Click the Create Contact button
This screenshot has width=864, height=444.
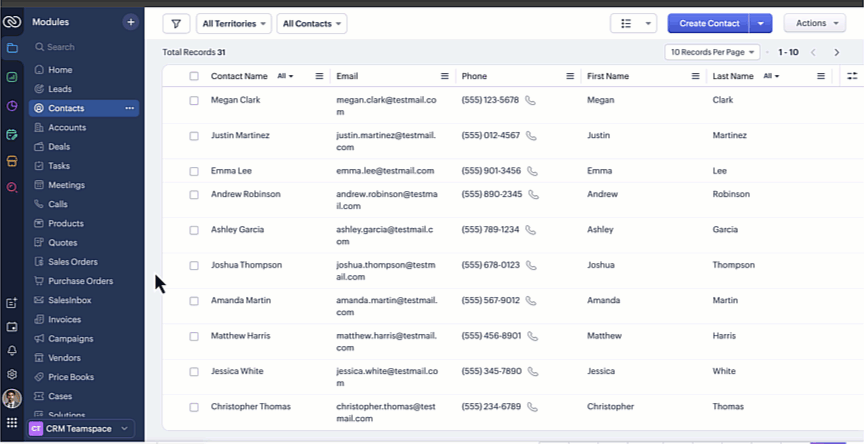point(707,23)
